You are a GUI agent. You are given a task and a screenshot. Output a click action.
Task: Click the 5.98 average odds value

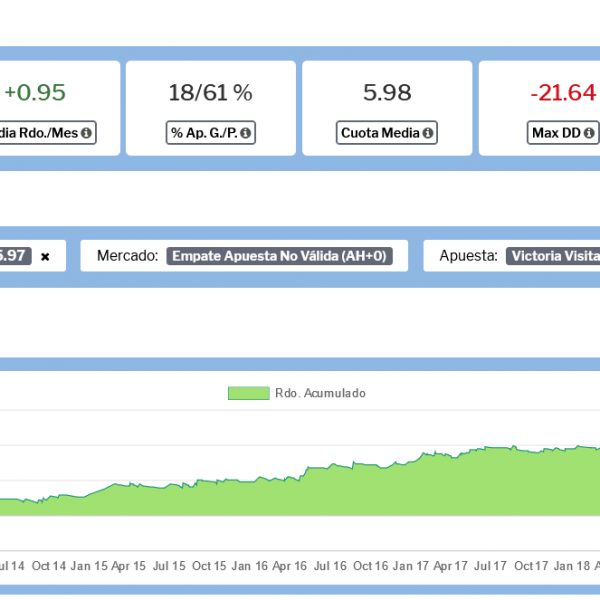[x=387, y=93]
